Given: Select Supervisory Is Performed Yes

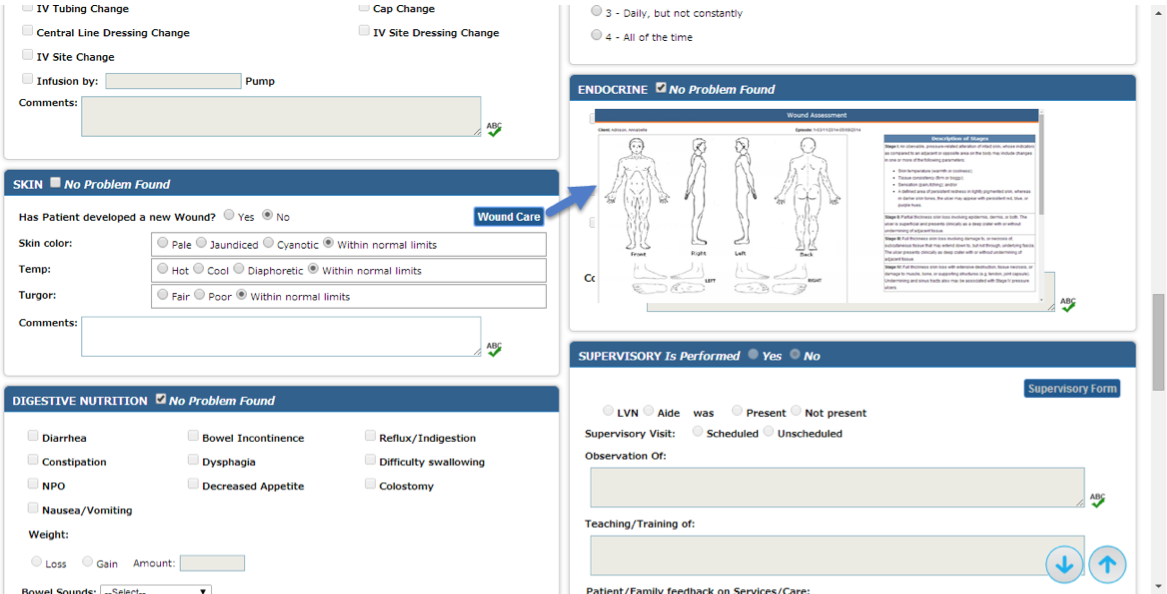Looking at the screenshot, I should (x=753, y=355).
